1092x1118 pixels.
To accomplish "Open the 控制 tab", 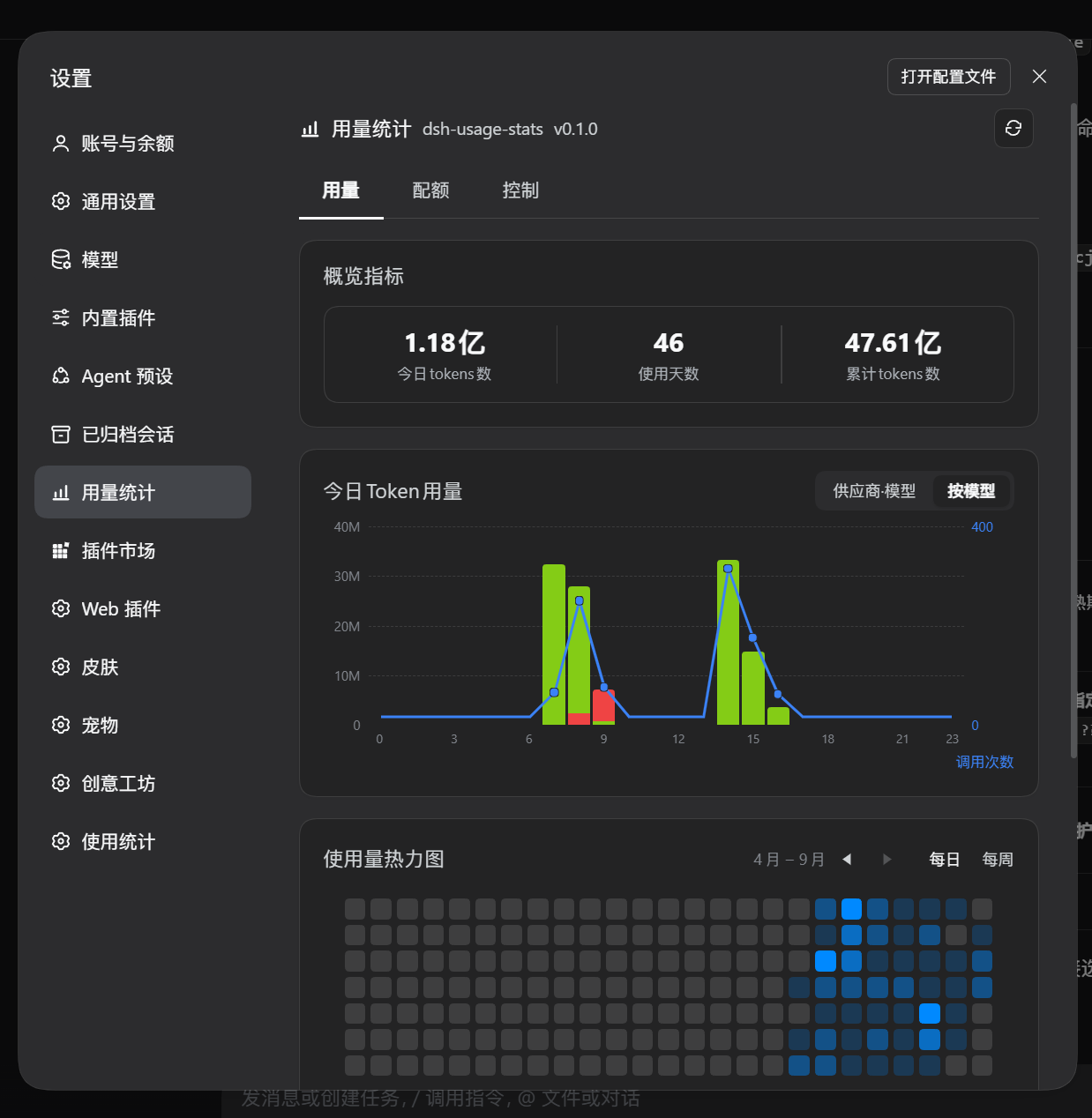I will click(x=520, y=190).
